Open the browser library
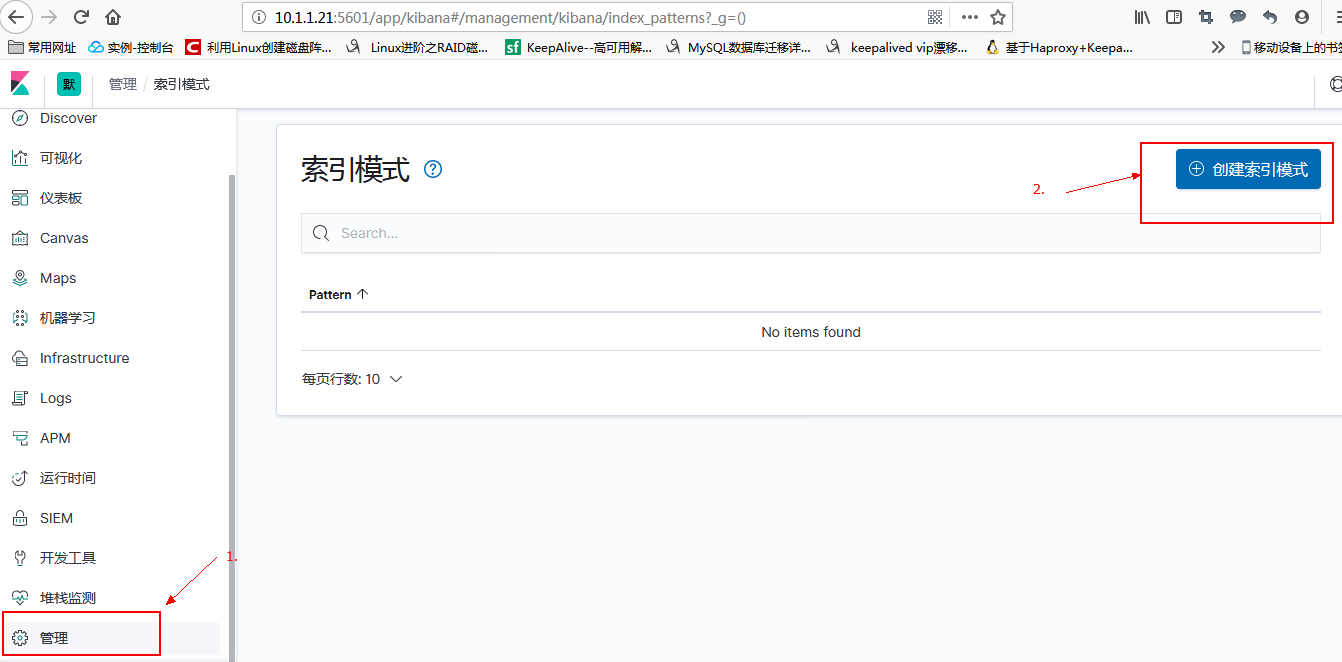1342x662 pixels. (1142, 17)
